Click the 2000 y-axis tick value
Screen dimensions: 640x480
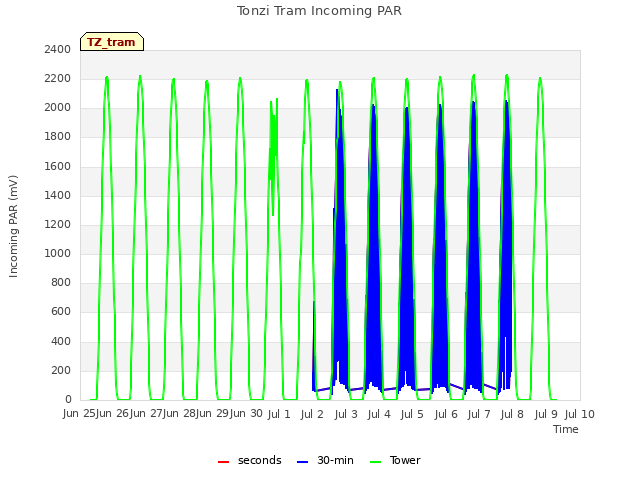point(58,108)
